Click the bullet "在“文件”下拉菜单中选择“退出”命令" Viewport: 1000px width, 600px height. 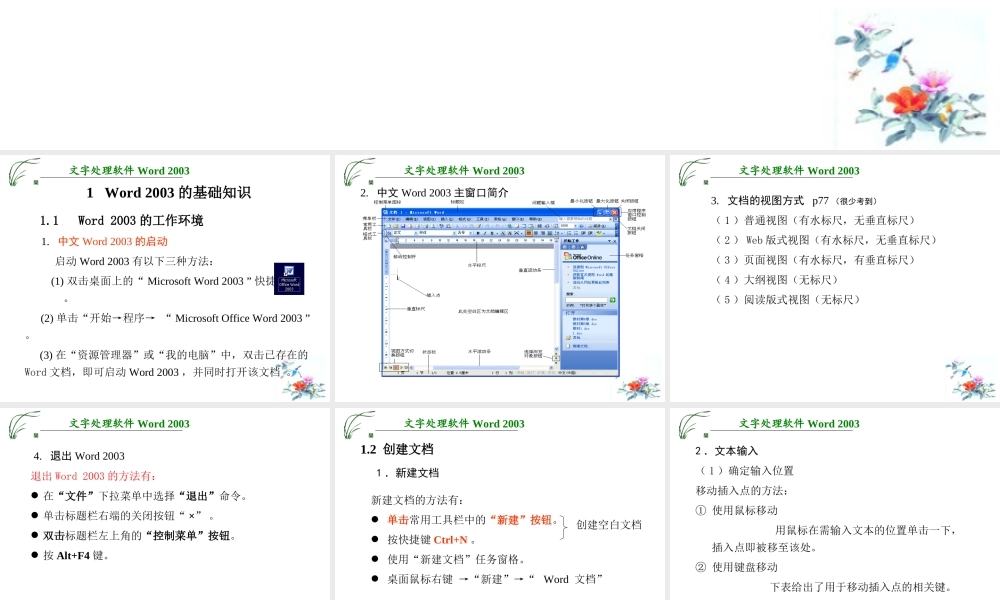click(x=140, y=496)
